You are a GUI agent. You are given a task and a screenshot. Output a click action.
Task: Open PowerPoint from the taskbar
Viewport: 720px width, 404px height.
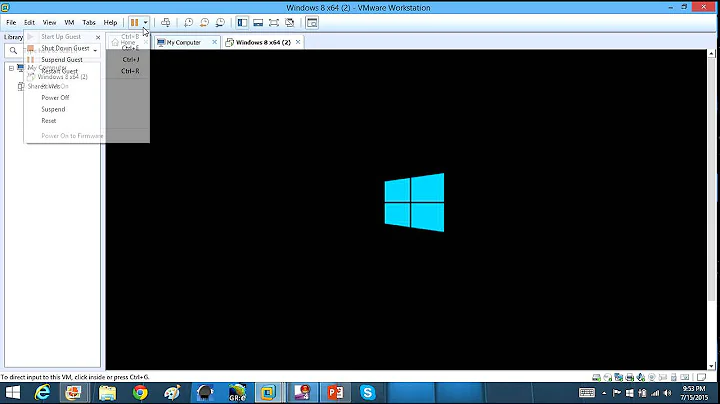pyautogui.click(x=335, y=393)
